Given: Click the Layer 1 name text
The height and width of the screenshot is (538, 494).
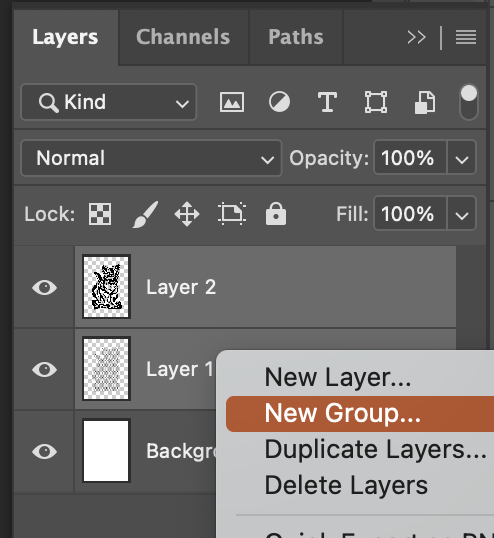Looking at the screenshot, I should [180, 370].
